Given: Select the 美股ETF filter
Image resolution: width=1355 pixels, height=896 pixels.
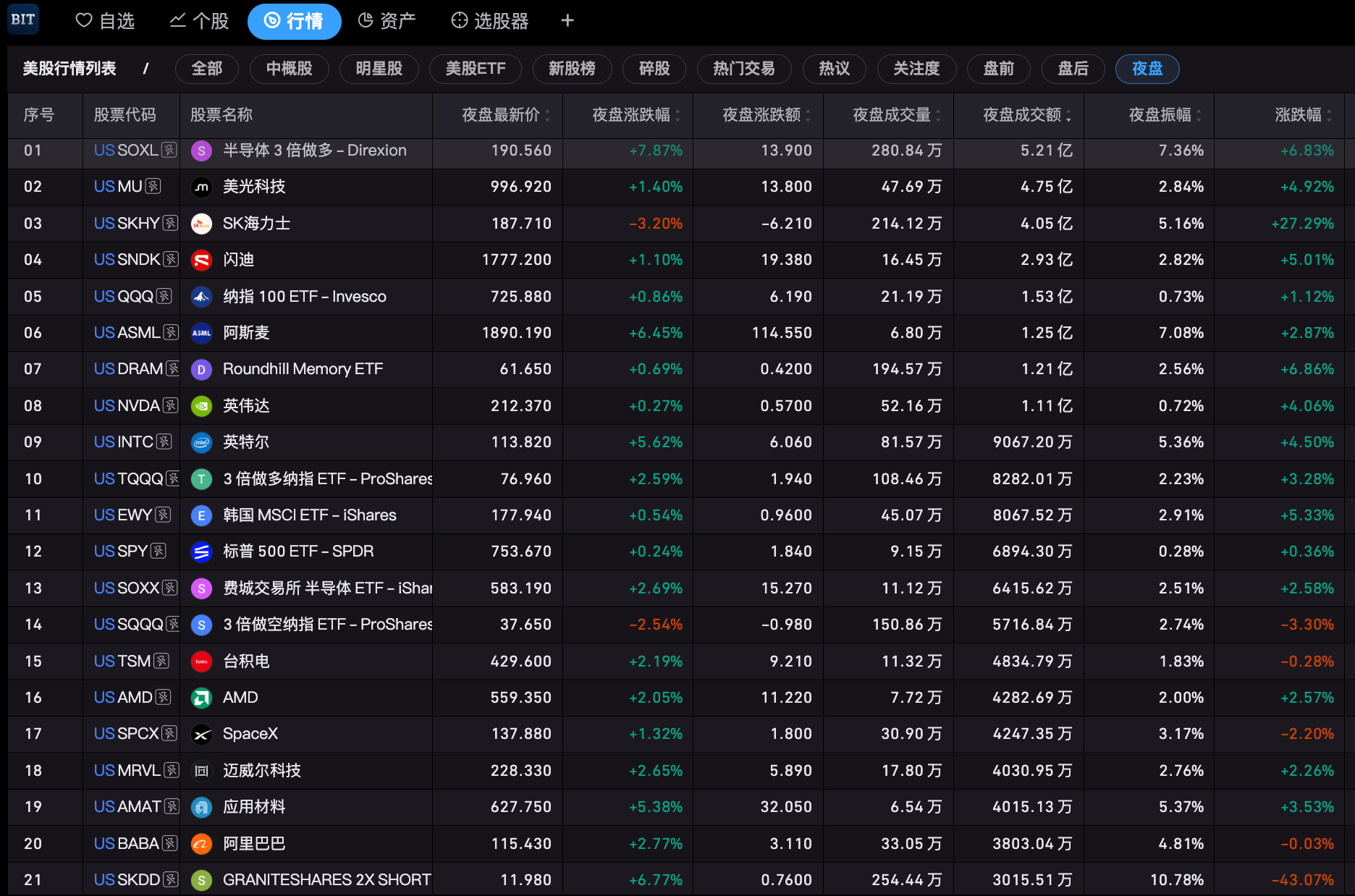Looking at the screenshot, I should pyautogui.click(x=476, y=69).
